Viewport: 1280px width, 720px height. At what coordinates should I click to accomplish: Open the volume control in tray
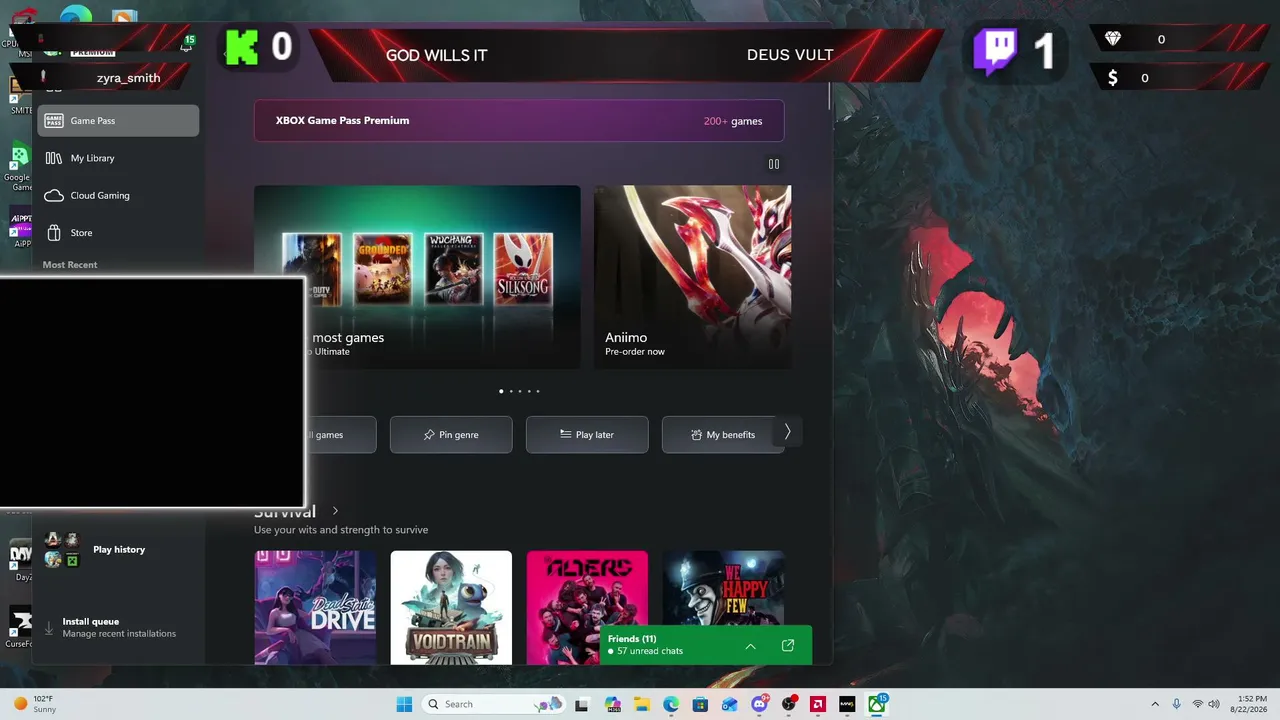1214,704
